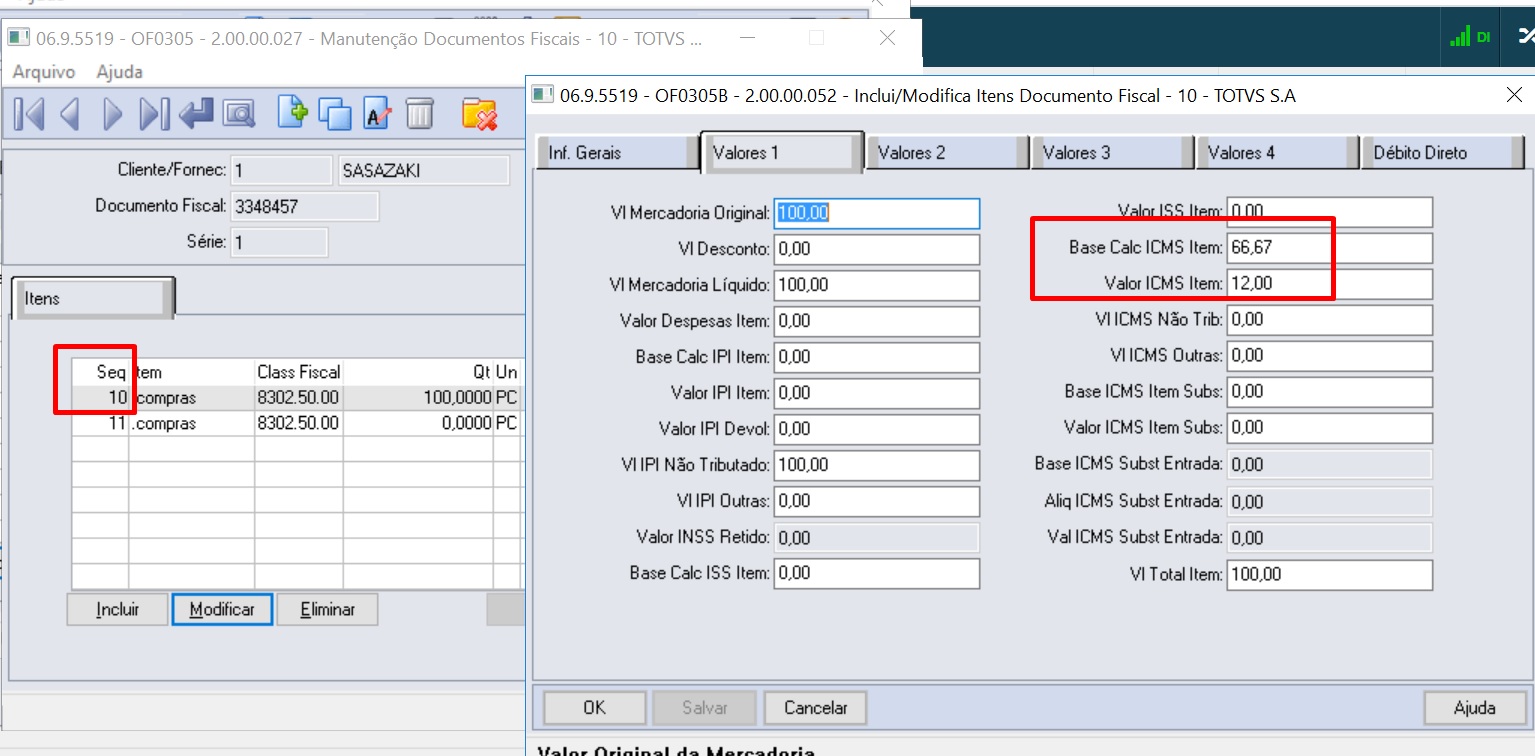Screen dimensions: 1535x756
Task: Click the folder with red X icon
Action: [x=479, y=114]
